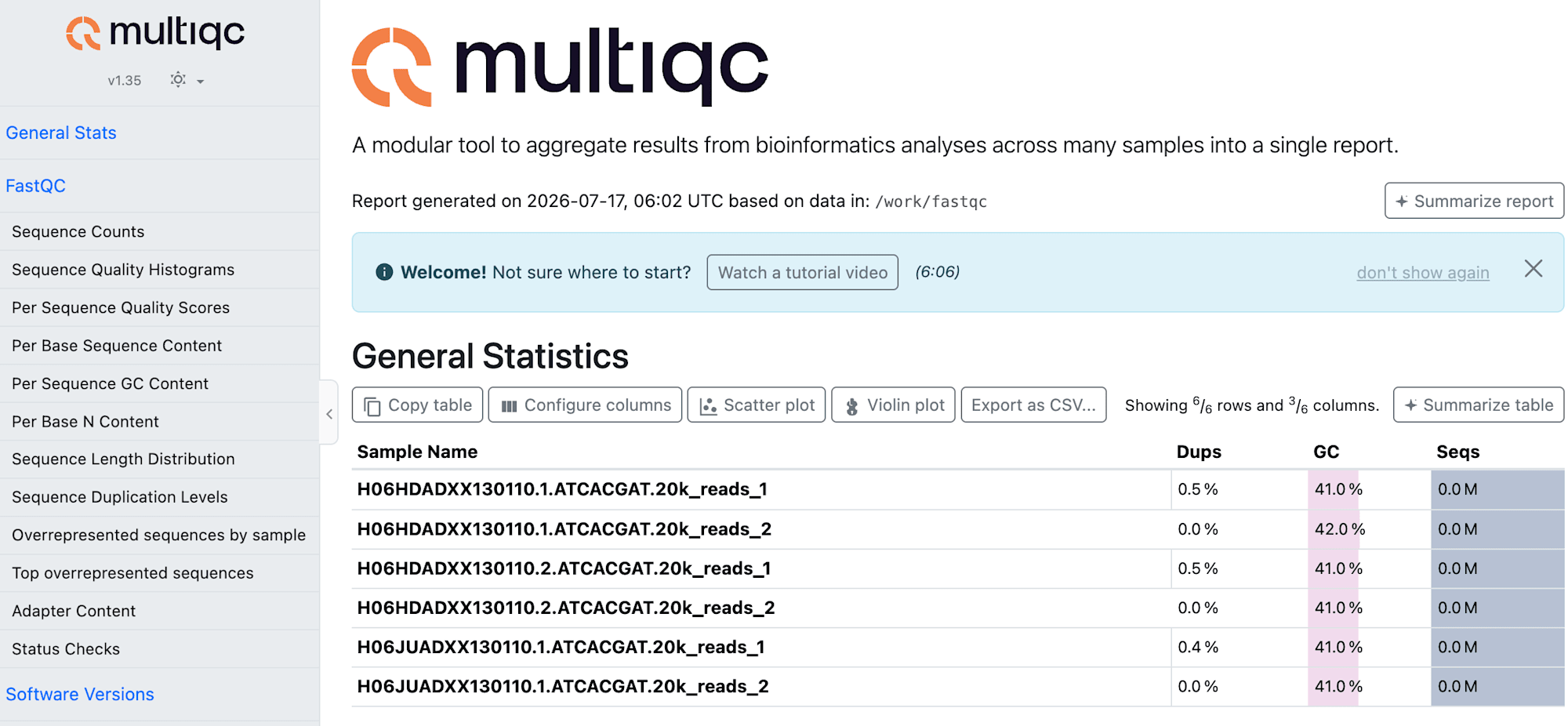Screen dimensions: 1568x726
Task: Open the Scatter plot for the table
Action: tap(757, 405)
